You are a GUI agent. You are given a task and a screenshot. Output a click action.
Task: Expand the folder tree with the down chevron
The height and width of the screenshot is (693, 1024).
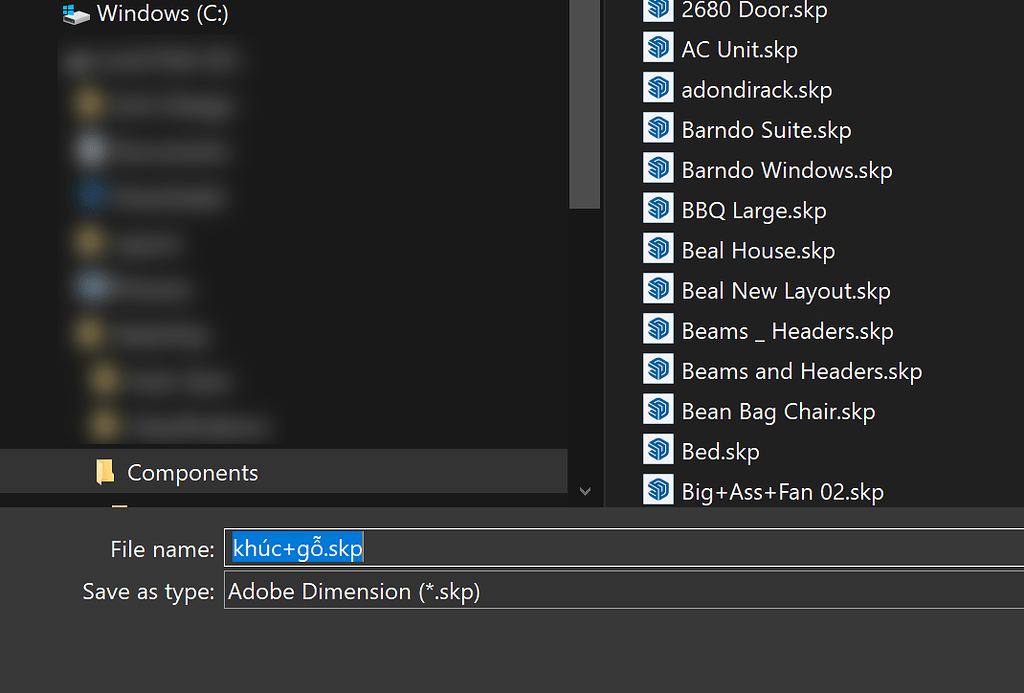(x=585, y=491)
